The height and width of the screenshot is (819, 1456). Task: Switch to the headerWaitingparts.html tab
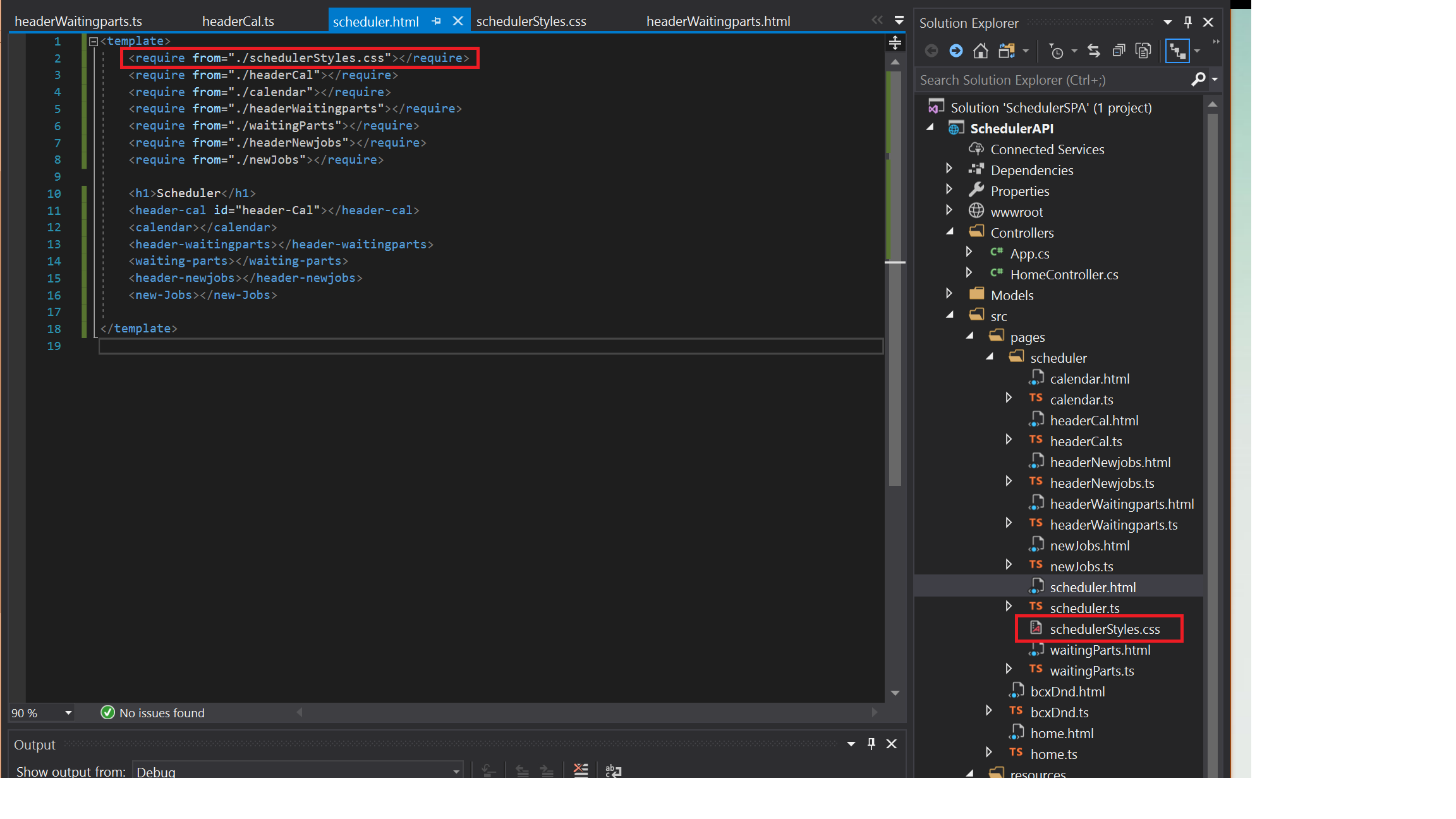pos(719,21)
